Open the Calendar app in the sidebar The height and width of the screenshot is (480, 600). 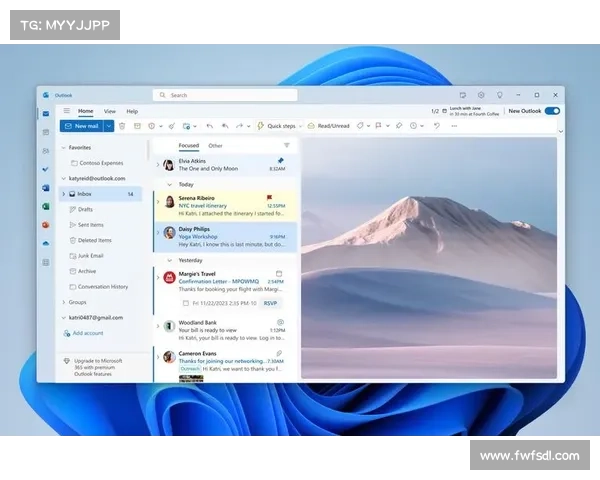[46, 132]
